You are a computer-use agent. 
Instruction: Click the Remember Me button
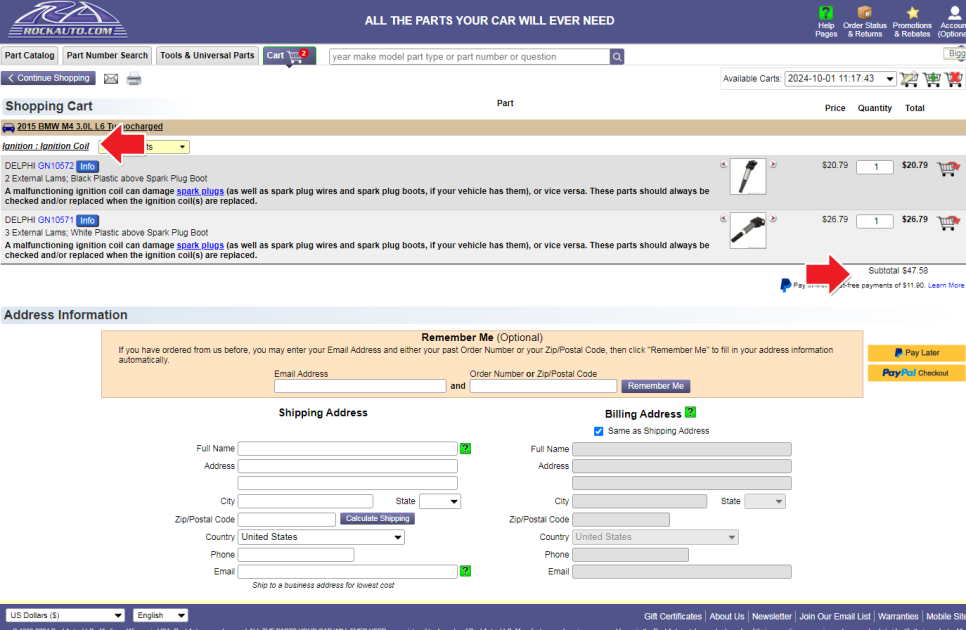coord(656,386)
